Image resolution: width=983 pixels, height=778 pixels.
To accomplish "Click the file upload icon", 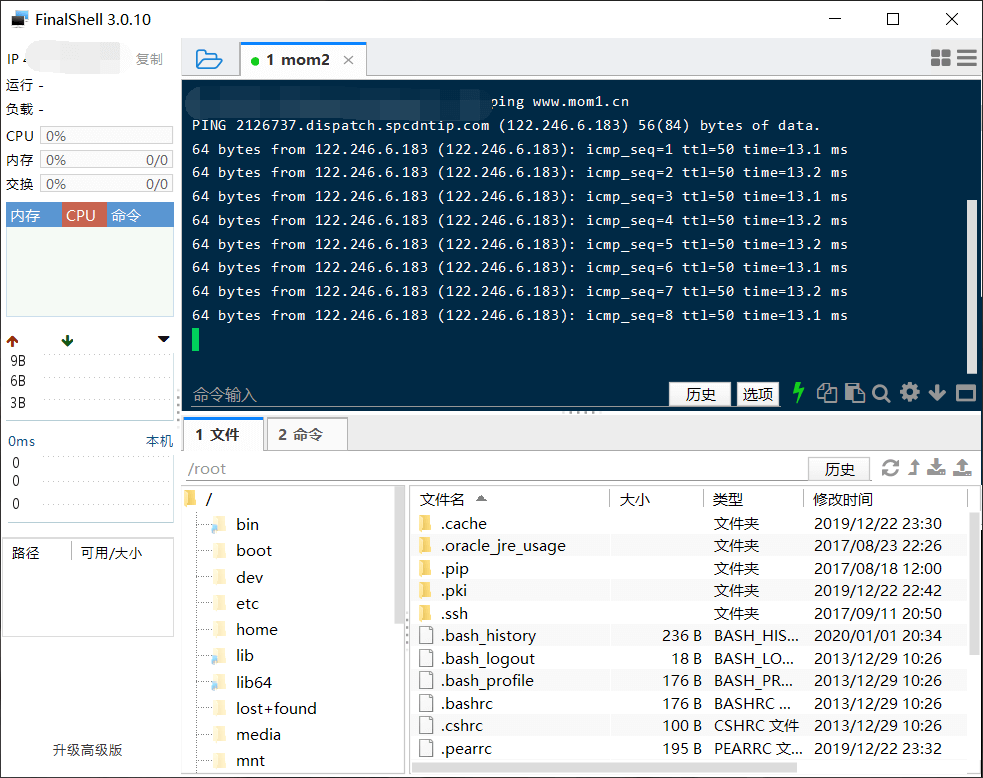I will click(x=962, y=468).
